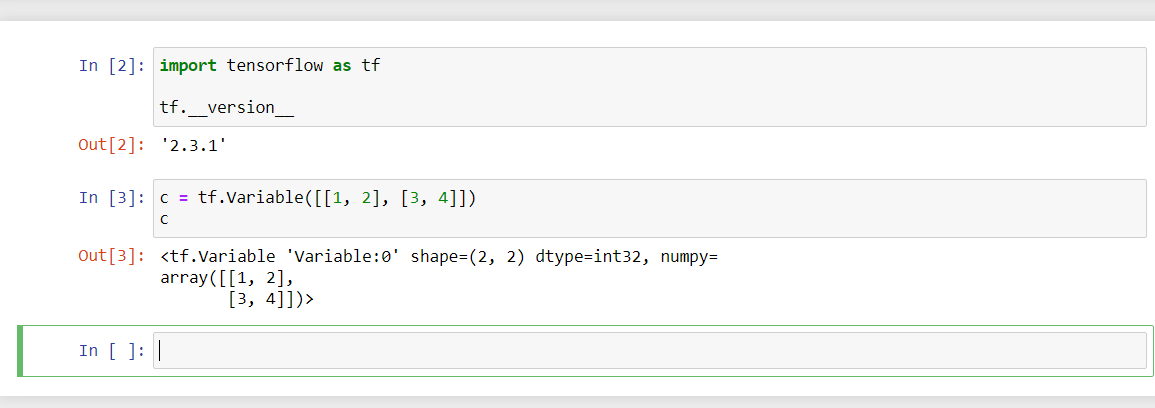Click the empty In [ ]: prompt label

112,351
